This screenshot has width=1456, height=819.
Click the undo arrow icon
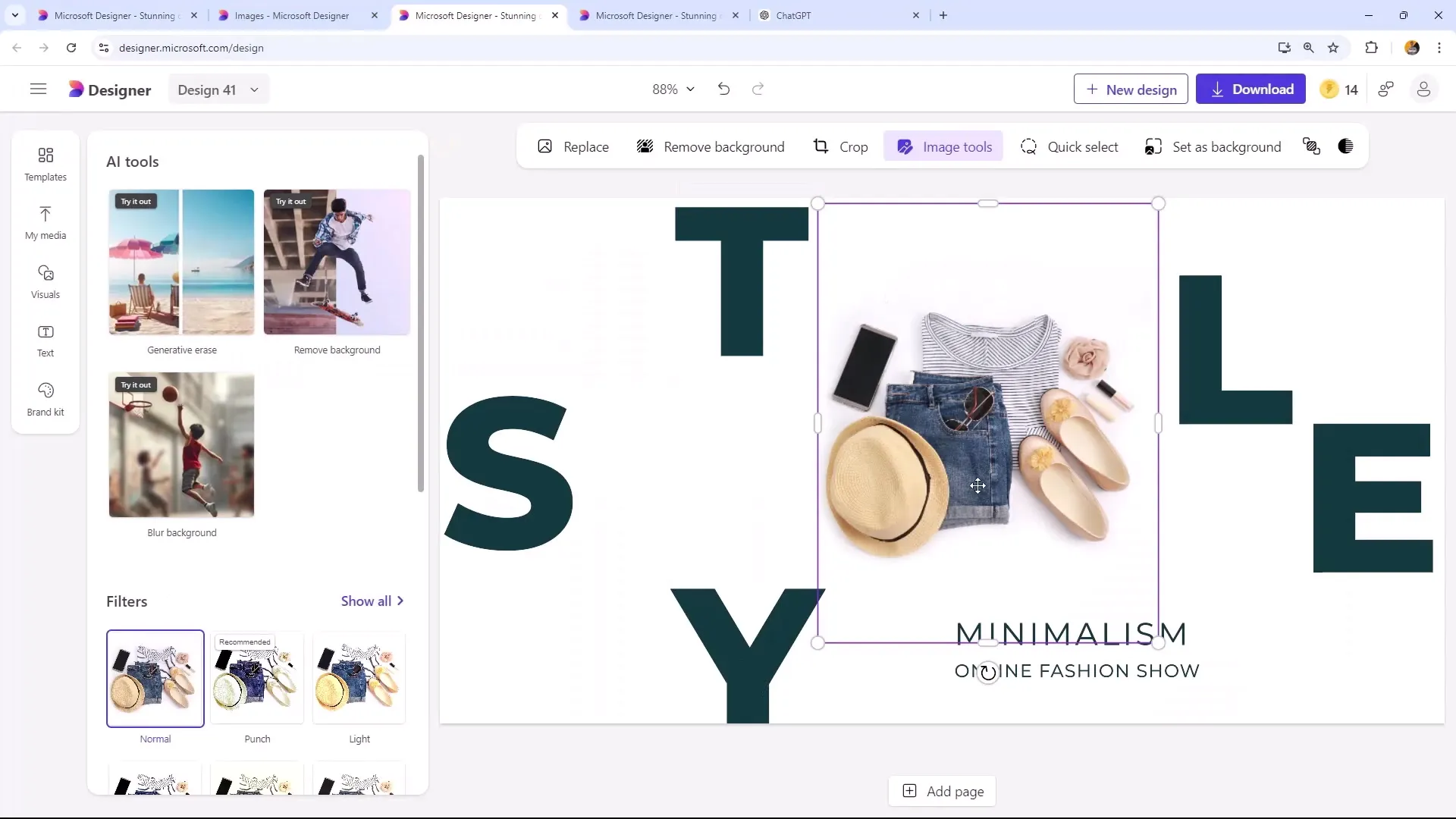point(724,89)
